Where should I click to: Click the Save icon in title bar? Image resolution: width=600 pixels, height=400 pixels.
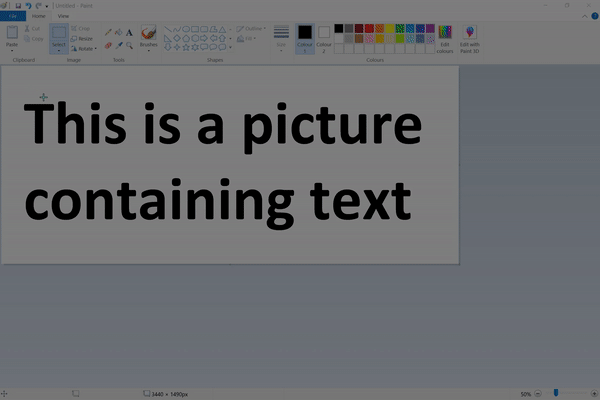(18, 6)
